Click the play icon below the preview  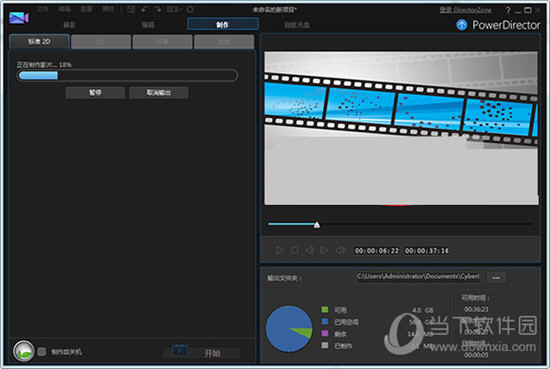279,250
